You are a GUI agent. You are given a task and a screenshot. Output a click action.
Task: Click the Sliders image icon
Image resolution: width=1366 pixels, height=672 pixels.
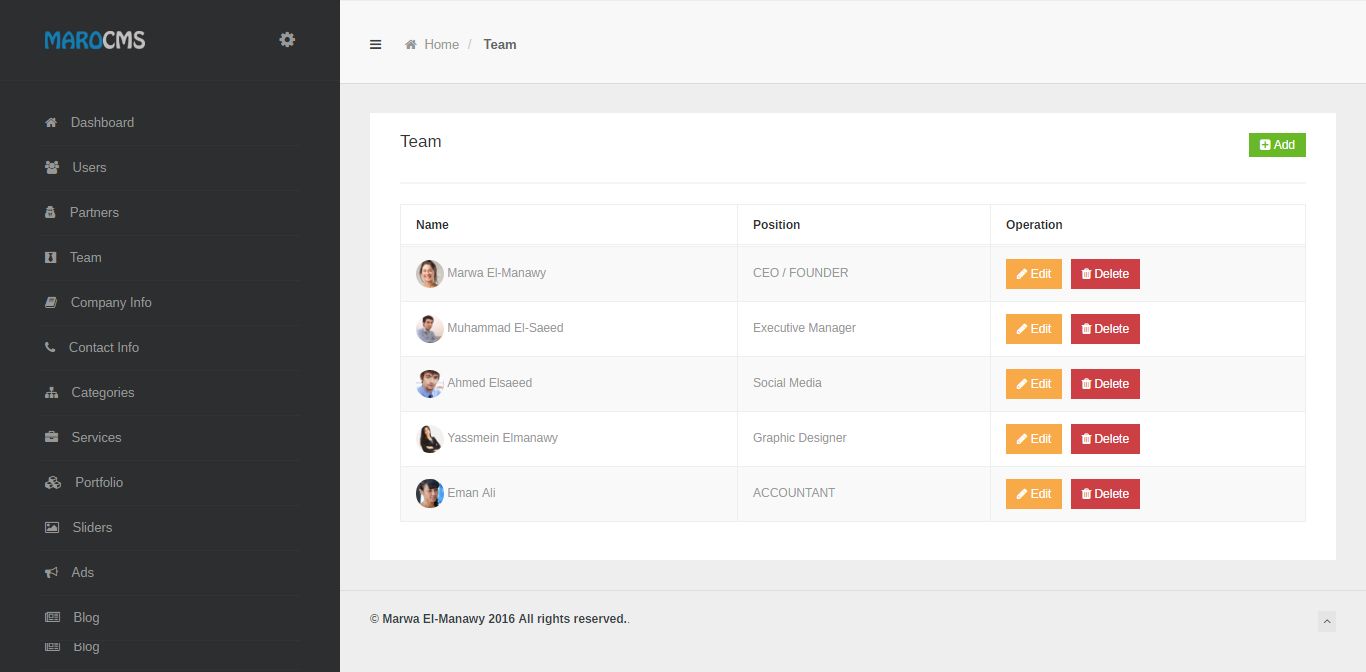point(52,527)
